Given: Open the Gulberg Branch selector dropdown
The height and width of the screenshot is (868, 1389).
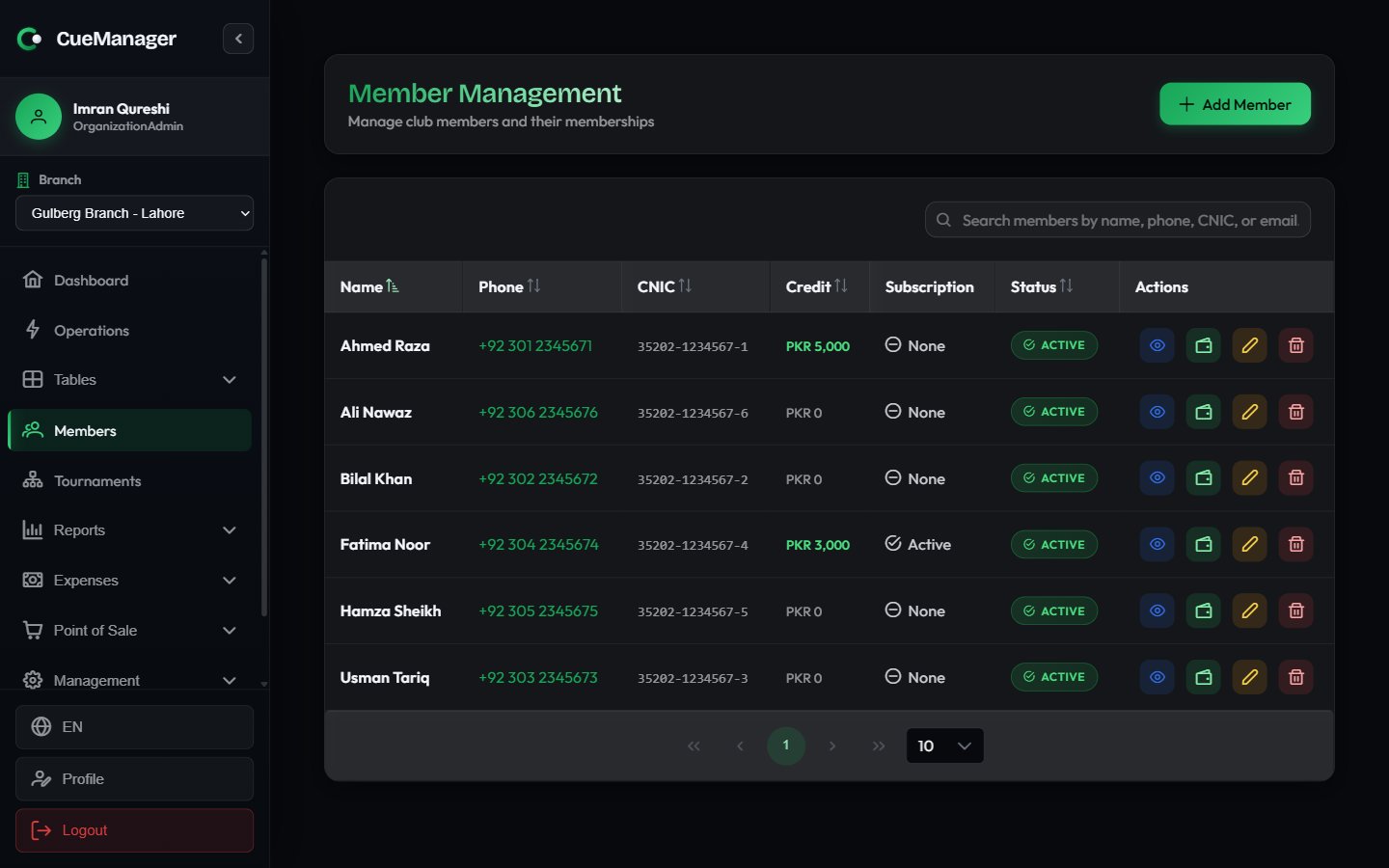Looking at the screenshot, I should pyautogui.click(x=134, y=213).
